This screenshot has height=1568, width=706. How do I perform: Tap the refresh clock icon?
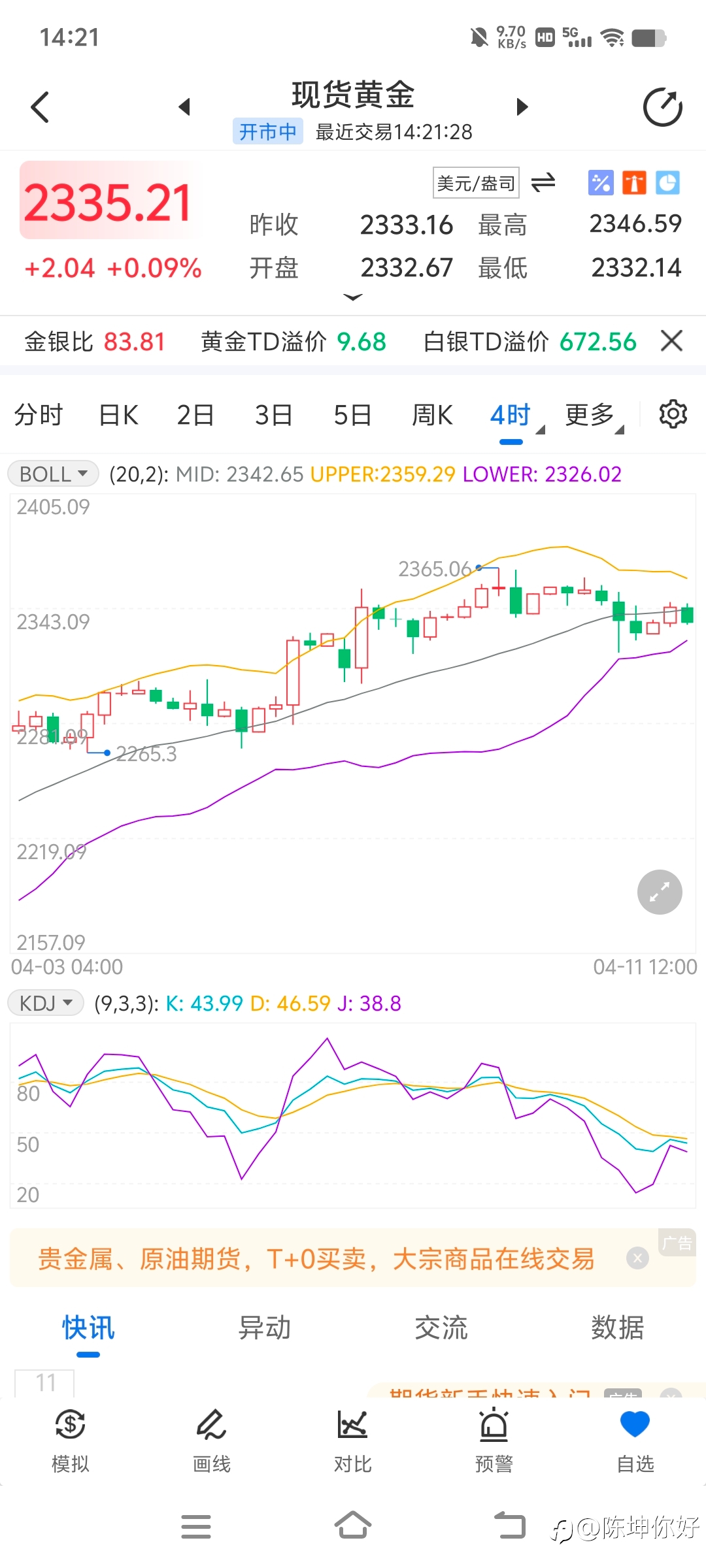tap(662, 107)
